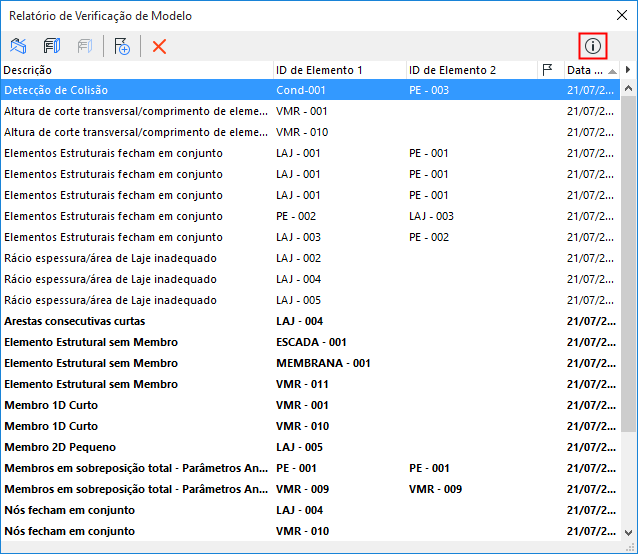
Task: Close the Relatório de Verificação de Modelo window
Action: [x=622, y=15]
